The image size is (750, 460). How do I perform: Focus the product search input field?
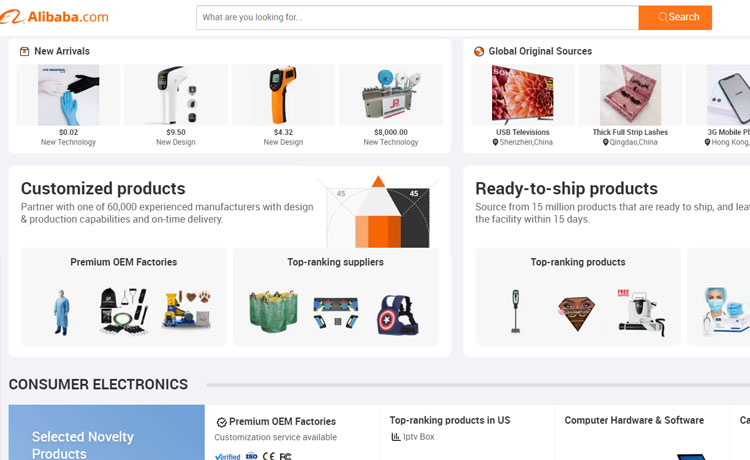click(418, 17)
